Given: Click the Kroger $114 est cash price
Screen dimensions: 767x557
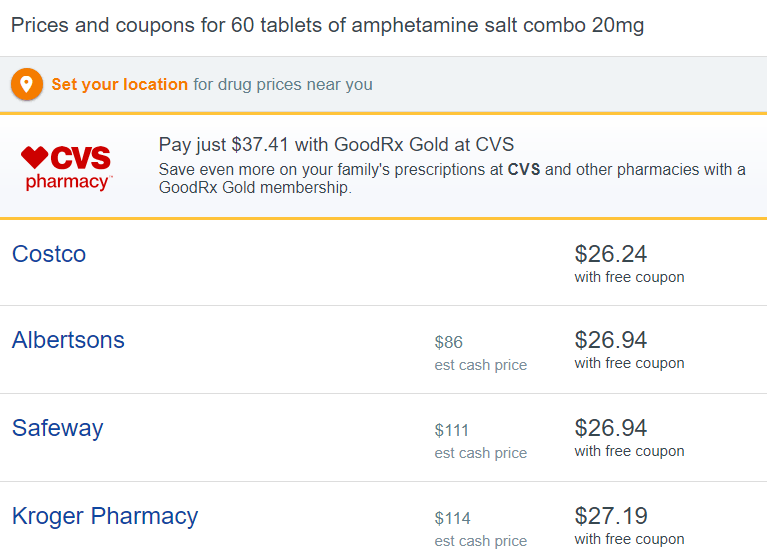Looking at the screenshot, I should [452, 518].
